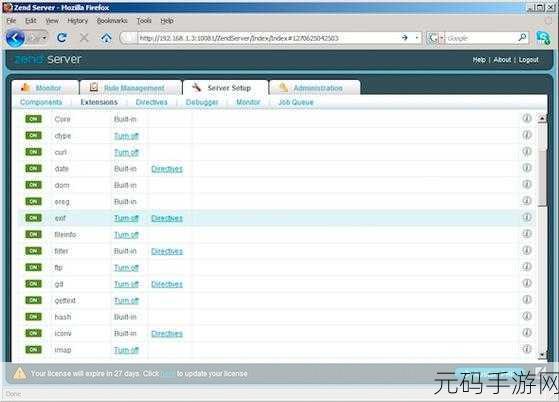The height and width of the screenshot is (402, 559).
Task: Open the File menu
Action: [11, 21]
